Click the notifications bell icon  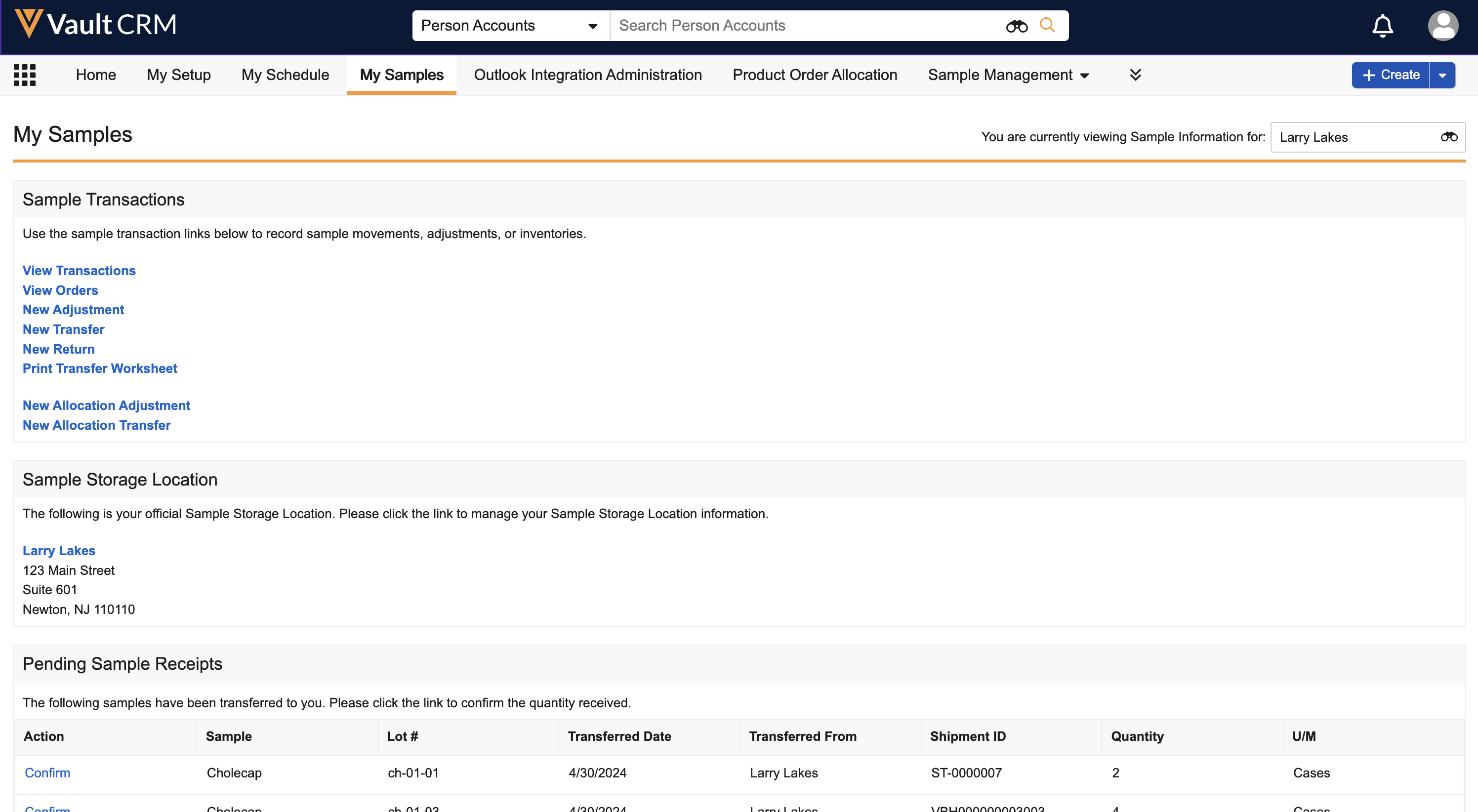pyautogui.click(x=1382, y=26)
